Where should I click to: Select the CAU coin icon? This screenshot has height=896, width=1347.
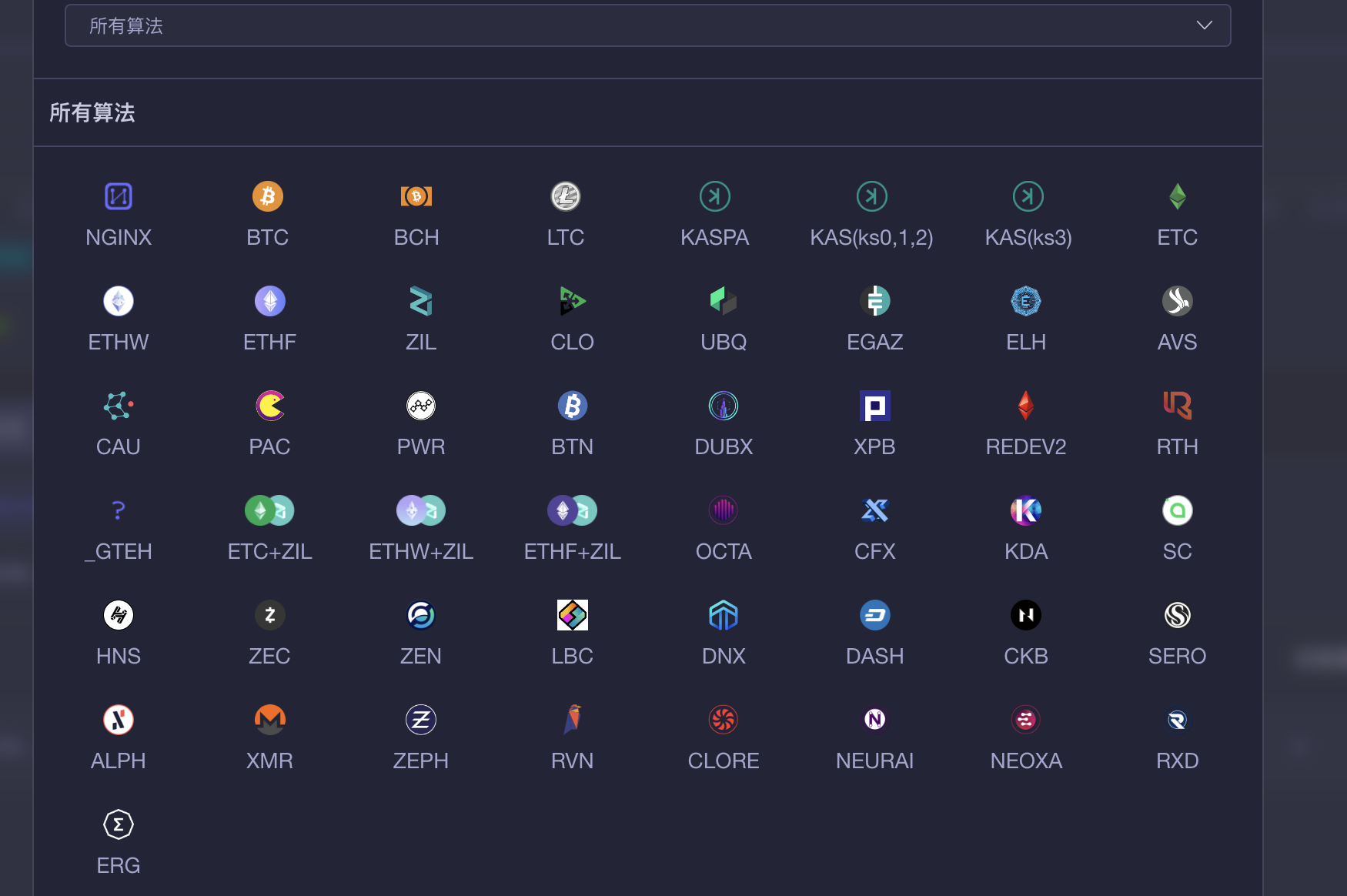pos(119,406)
